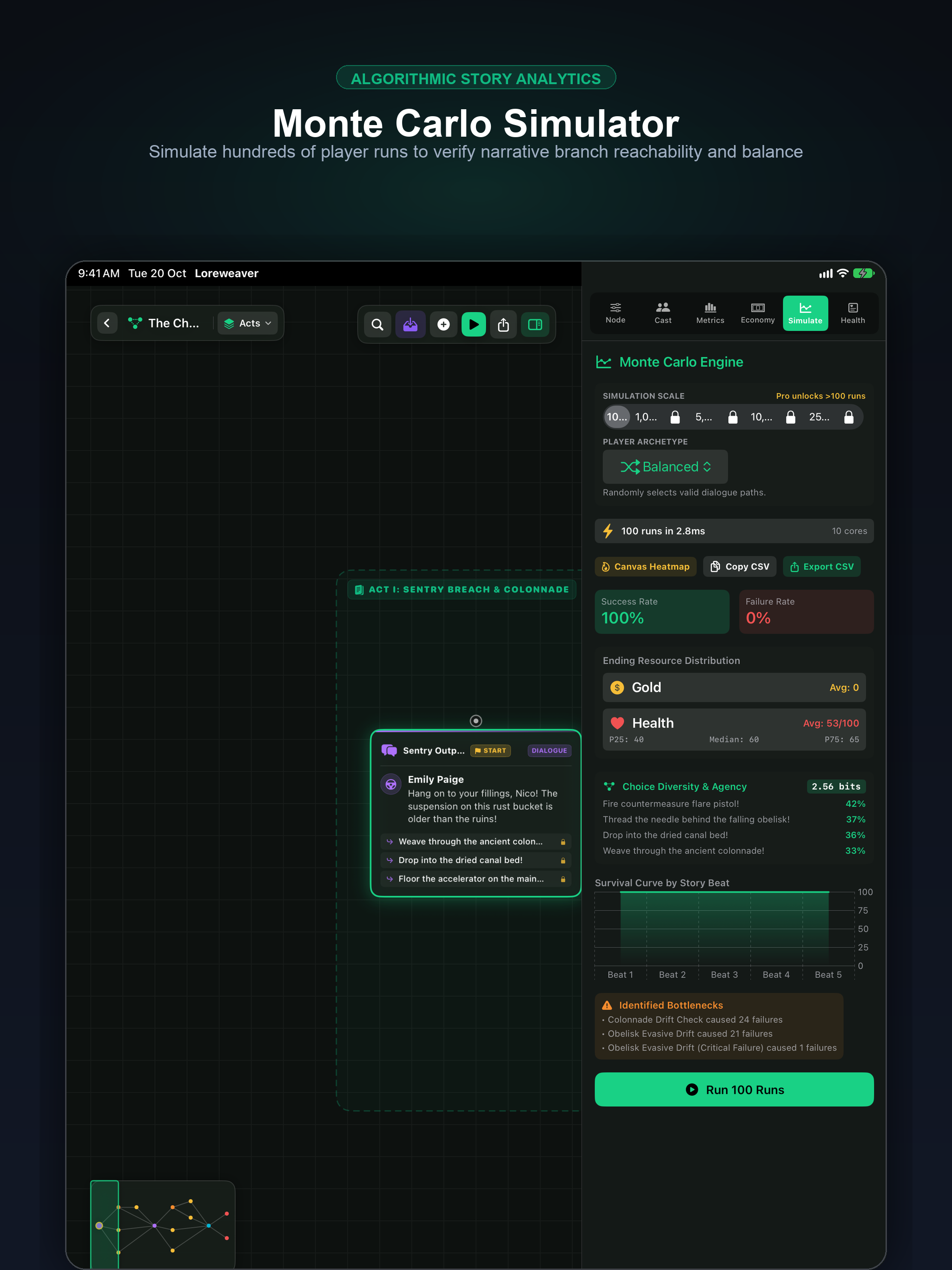This screenshot has width=952, height=1270.
Task: Click 'Pro unlocks >100 runs' link
Action: (820, 396)
